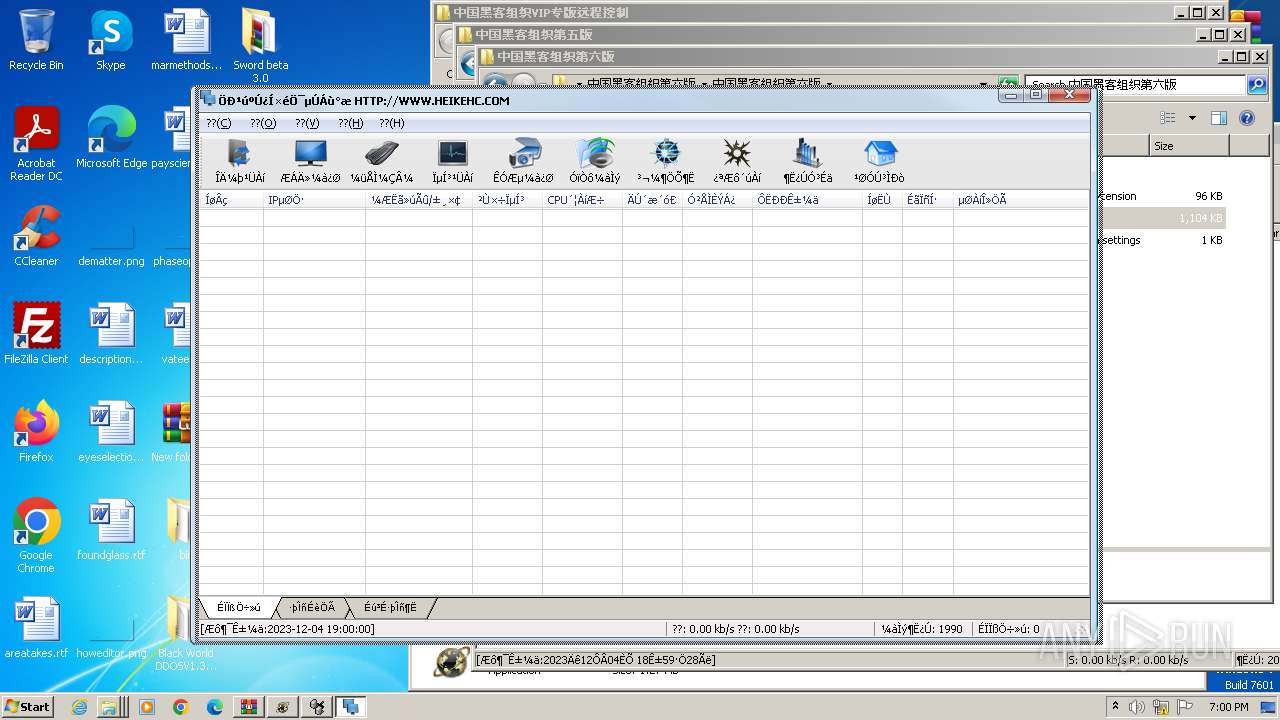Click the 1990 port status bar entry
Screen dimensions: 1280x720
tap(921, 629)
